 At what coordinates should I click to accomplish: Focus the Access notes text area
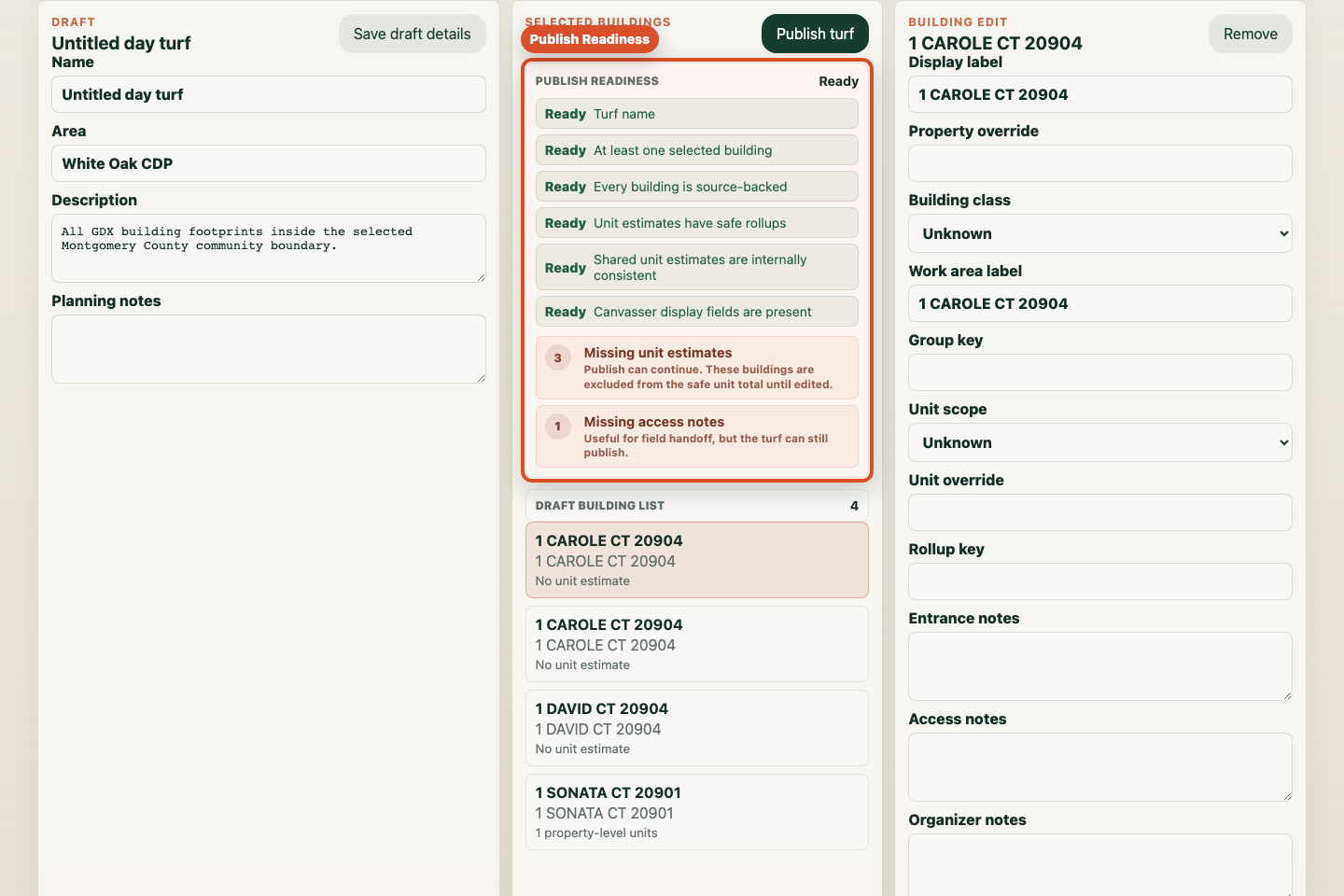(1100, 767)
